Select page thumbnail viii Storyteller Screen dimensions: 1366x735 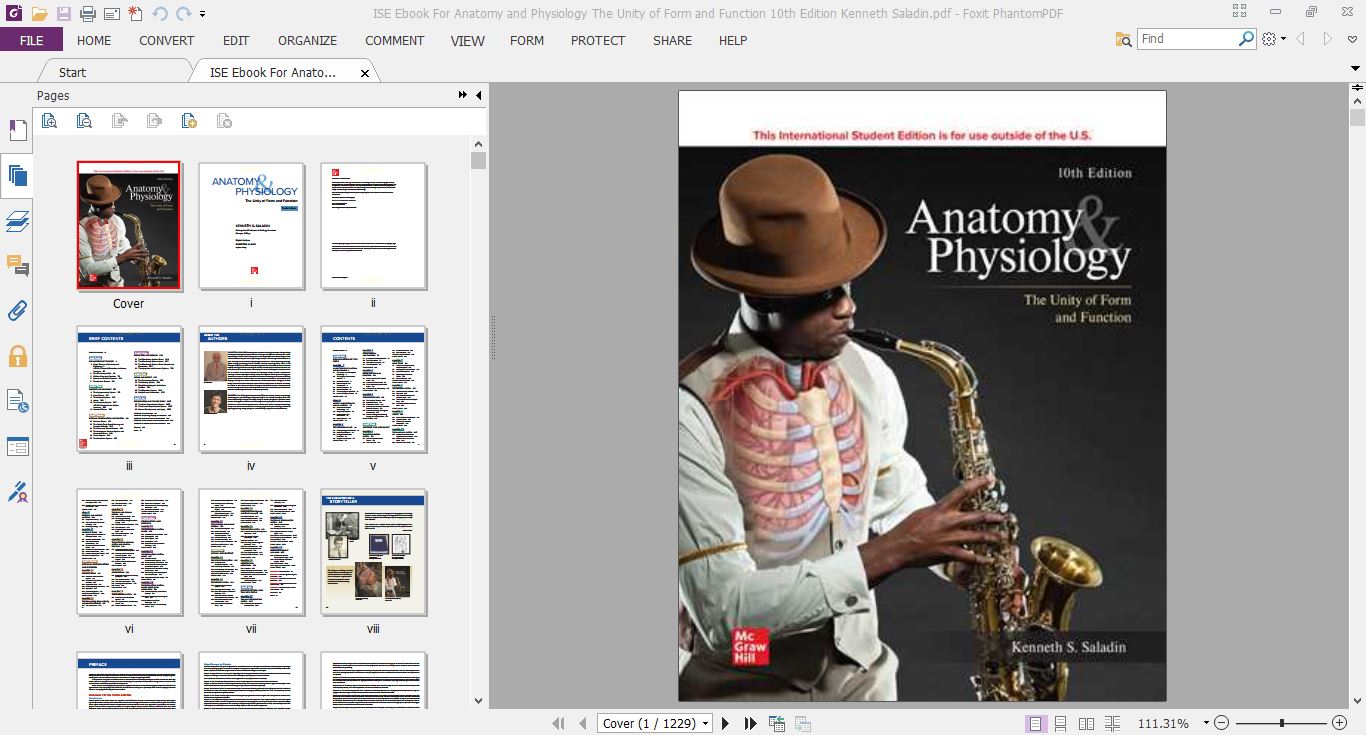pyautogui.click(x=373, y=552)
